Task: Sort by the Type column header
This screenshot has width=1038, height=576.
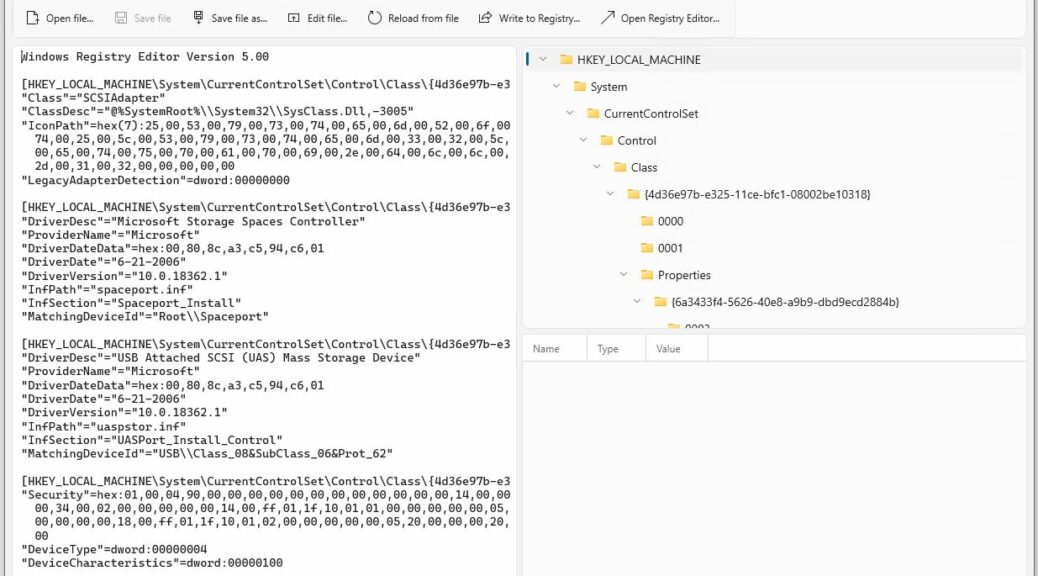Action: 616,349
